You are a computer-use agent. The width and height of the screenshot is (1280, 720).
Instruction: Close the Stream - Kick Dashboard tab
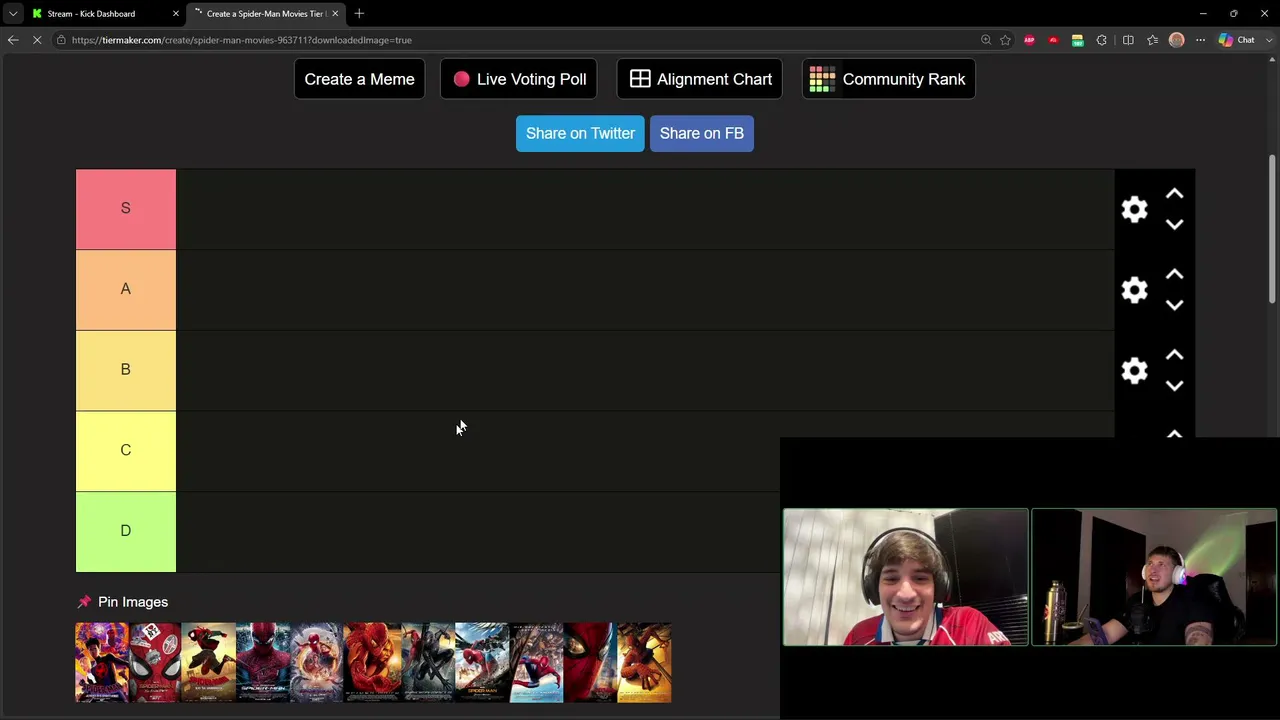176,14
